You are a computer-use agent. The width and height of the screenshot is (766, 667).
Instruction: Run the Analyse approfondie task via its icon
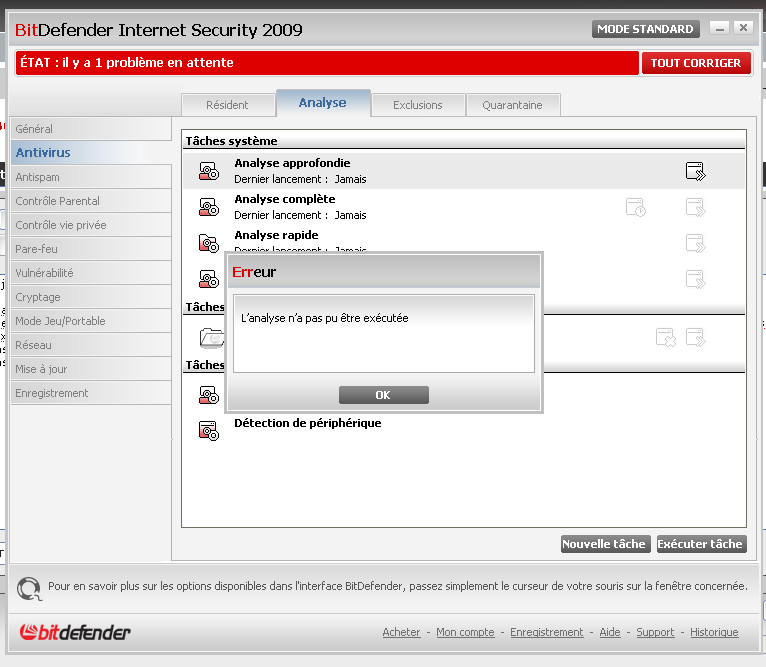695,172
